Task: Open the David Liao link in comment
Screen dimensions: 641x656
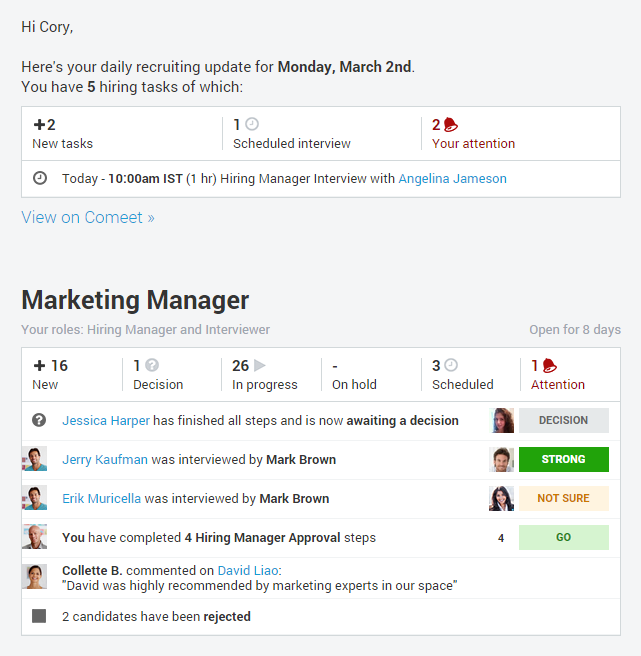Action: [x=250, y=570]
